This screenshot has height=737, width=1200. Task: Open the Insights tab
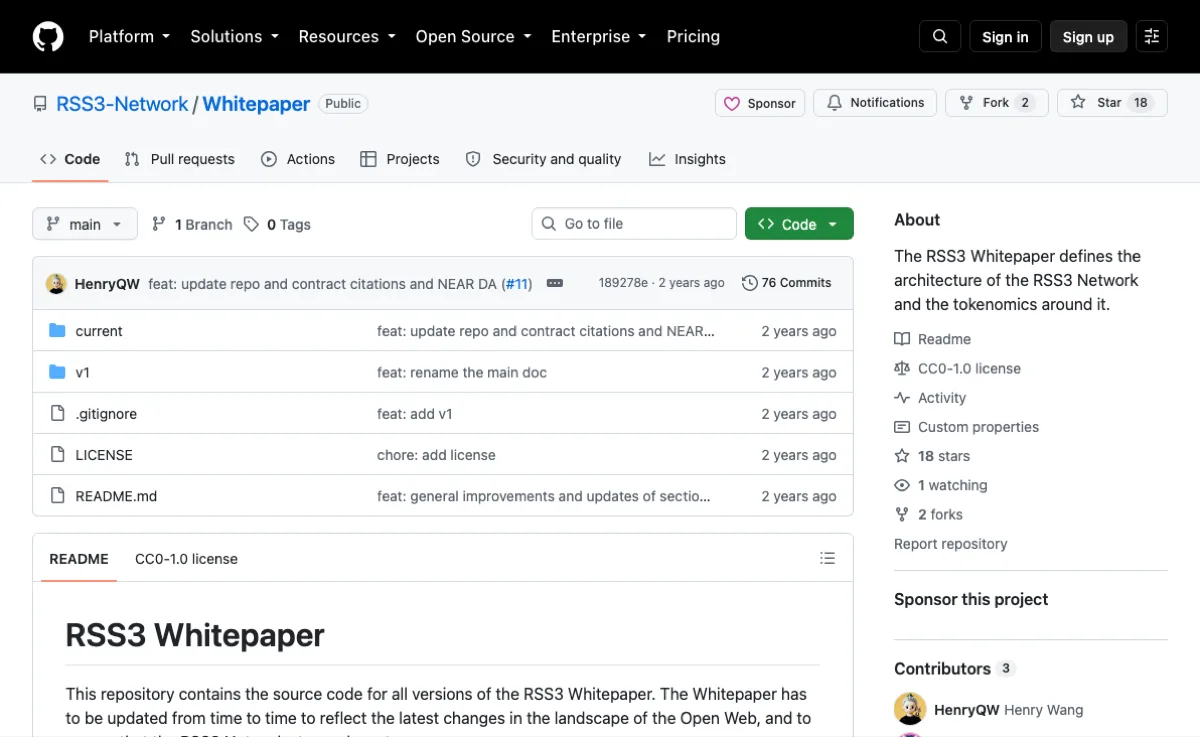(687, 159)
